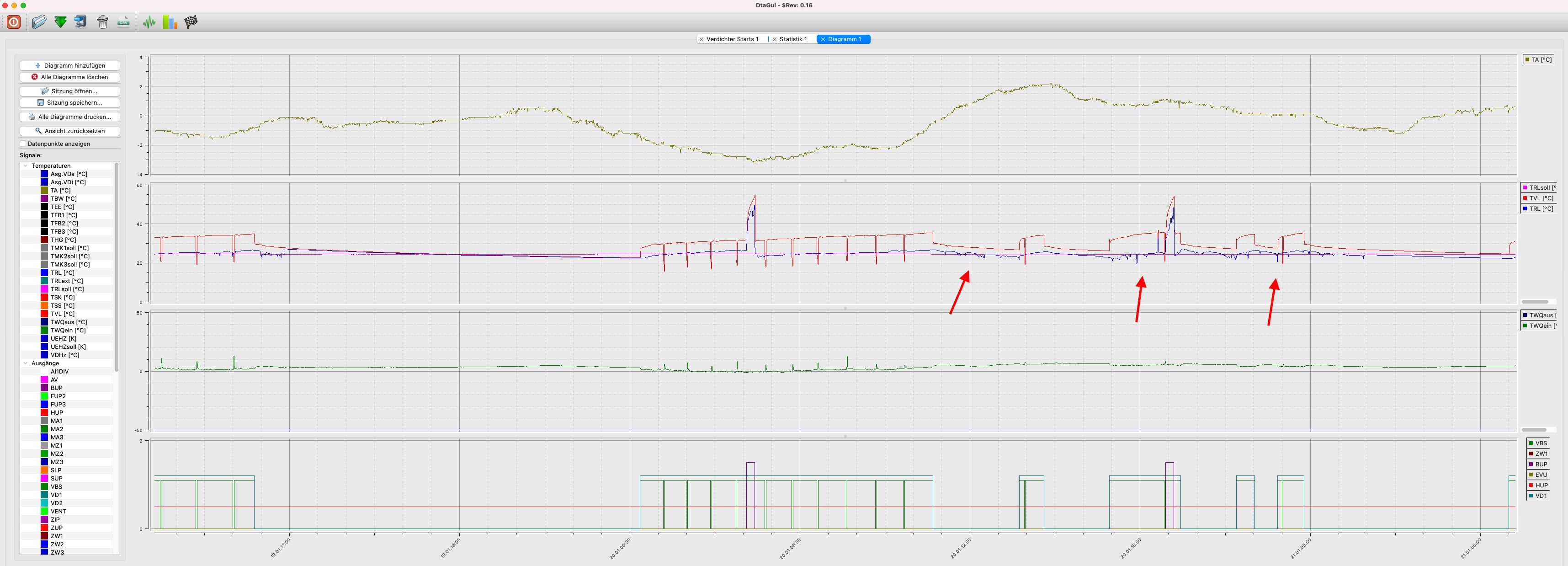Click TRLsoll legend entry in second chart
The image size is (1568, 566).
pos(1539,187)
